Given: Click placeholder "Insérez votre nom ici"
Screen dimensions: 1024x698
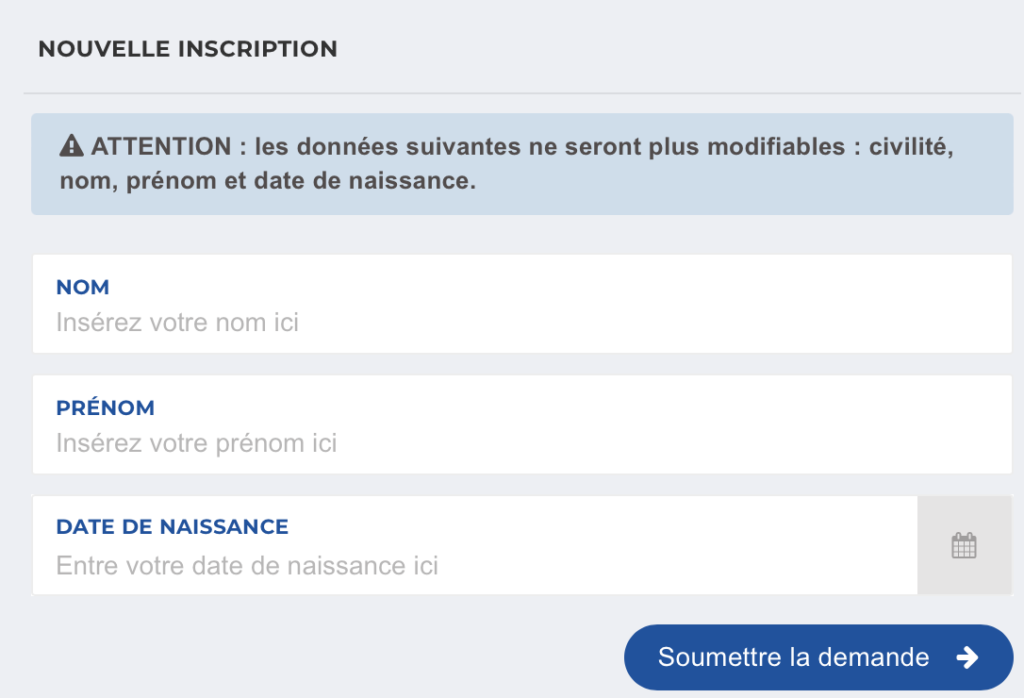Looking at the screenshot, I should 177,323.
